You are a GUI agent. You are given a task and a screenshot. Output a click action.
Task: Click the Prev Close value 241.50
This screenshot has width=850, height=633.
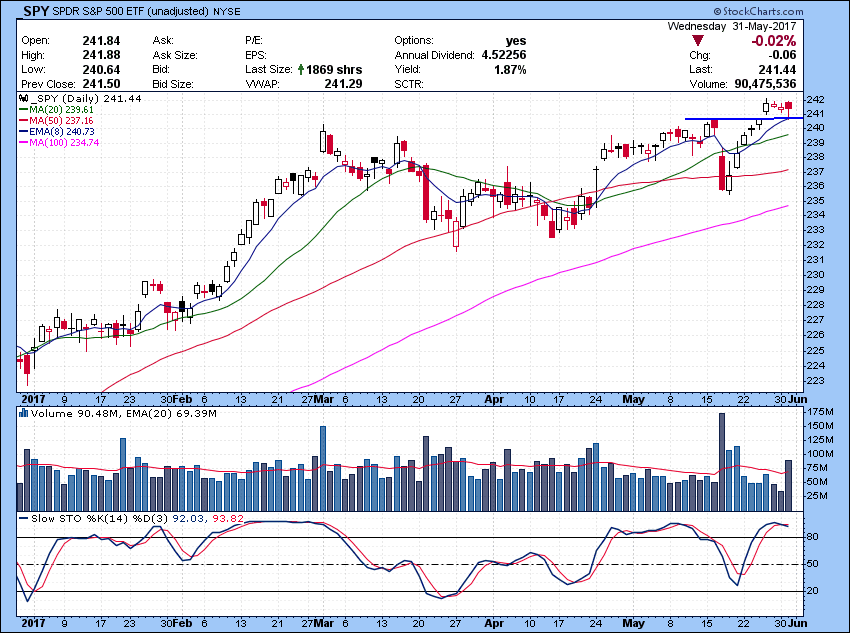tap(101, 84)
